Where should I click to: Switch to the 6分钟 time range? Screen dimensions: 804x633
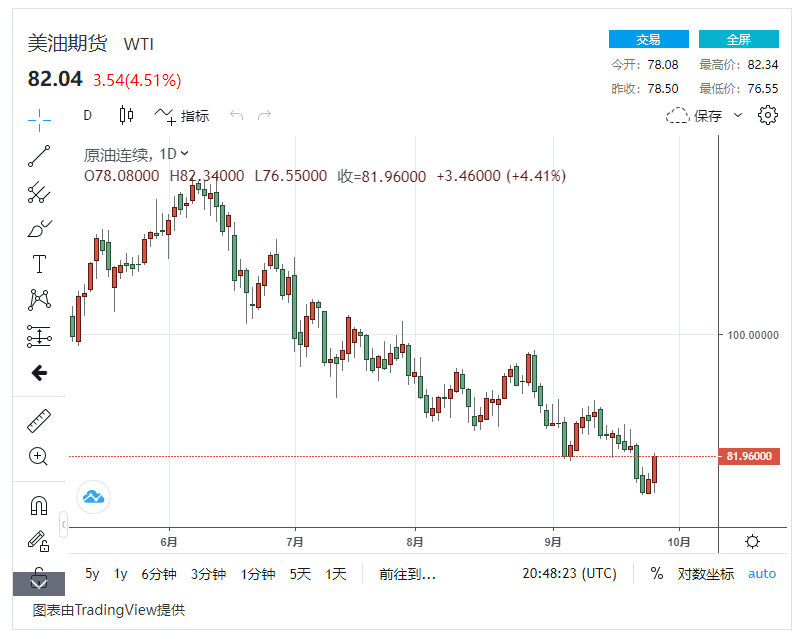coord(158,574)
